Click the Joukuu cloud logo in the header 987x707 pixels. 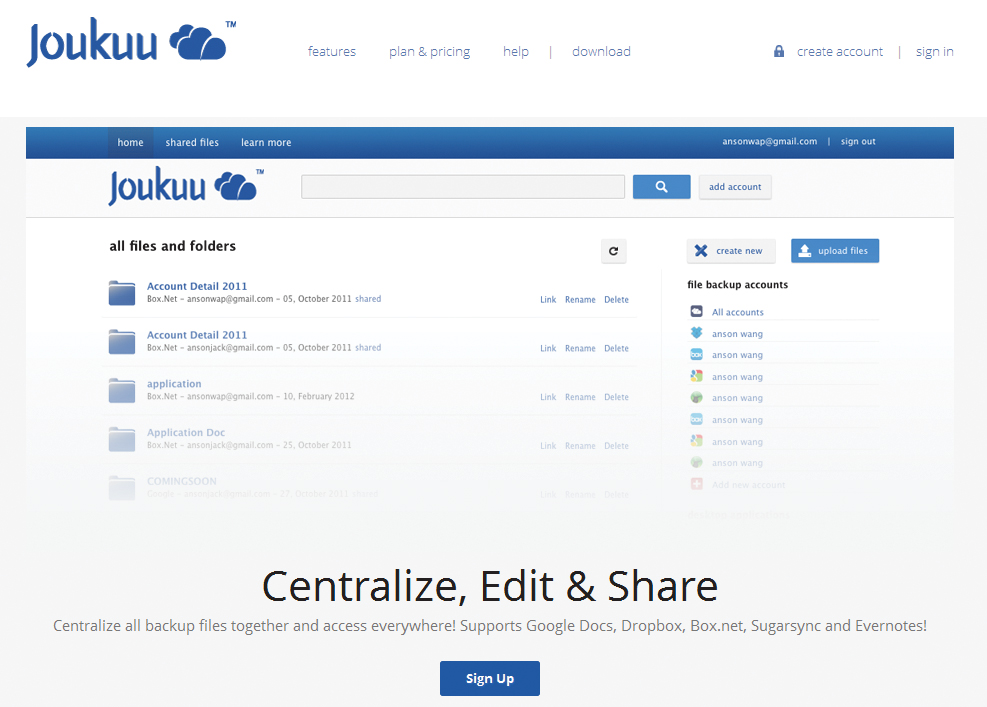tap(131, 44)
